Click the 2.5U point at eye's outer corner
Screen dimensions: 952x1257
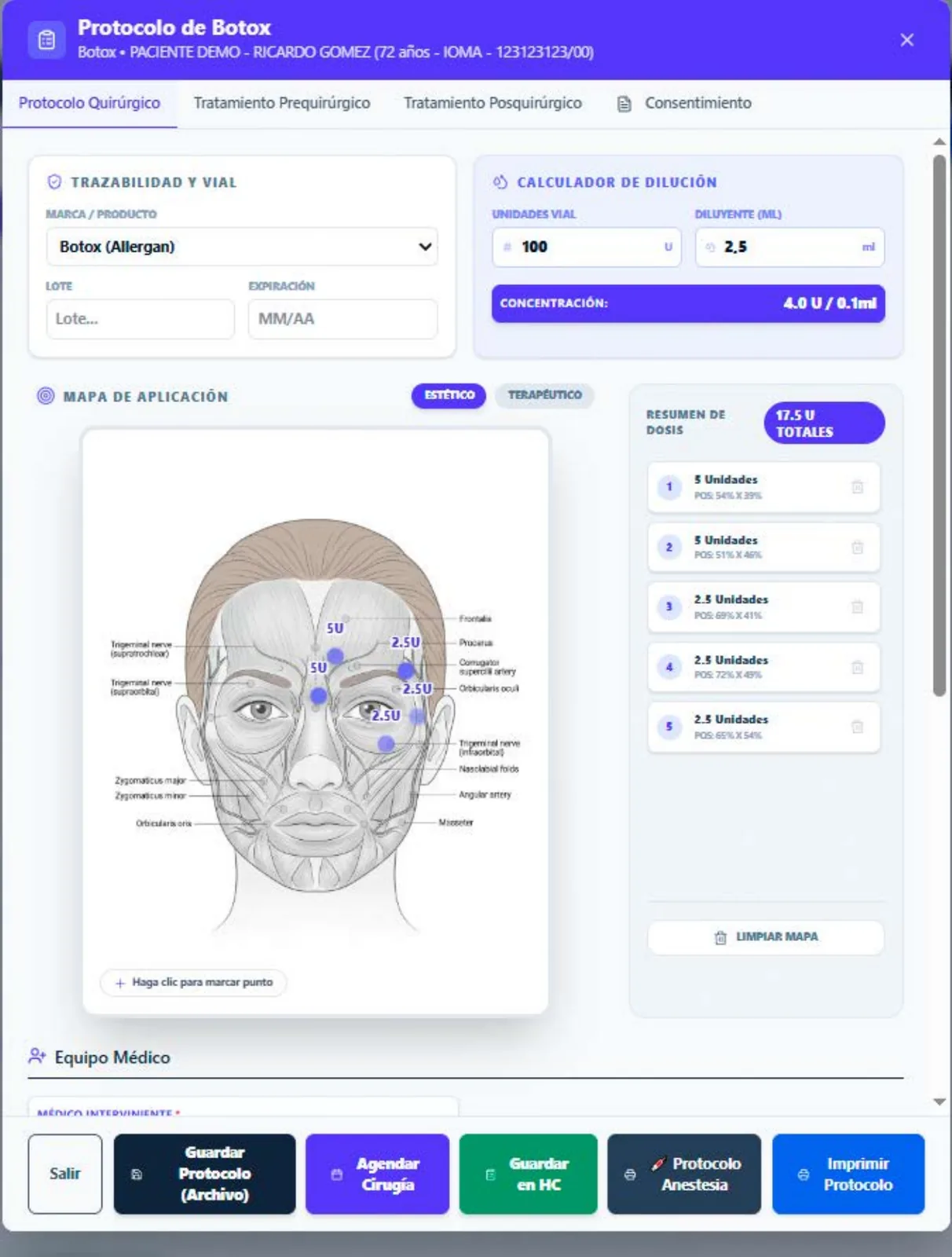[417, 716]
